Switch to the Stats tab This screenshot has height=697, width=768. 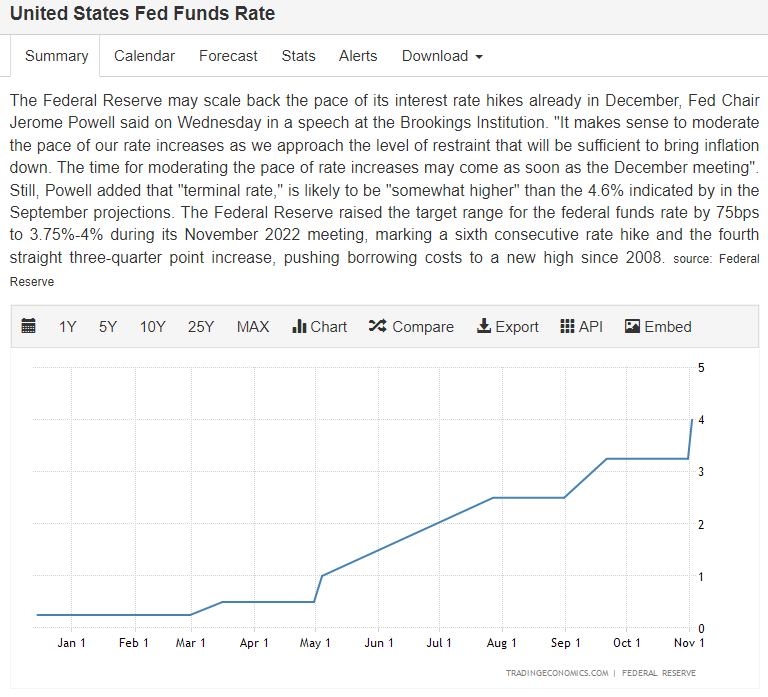pyautogui.click(x=298, y=56)
